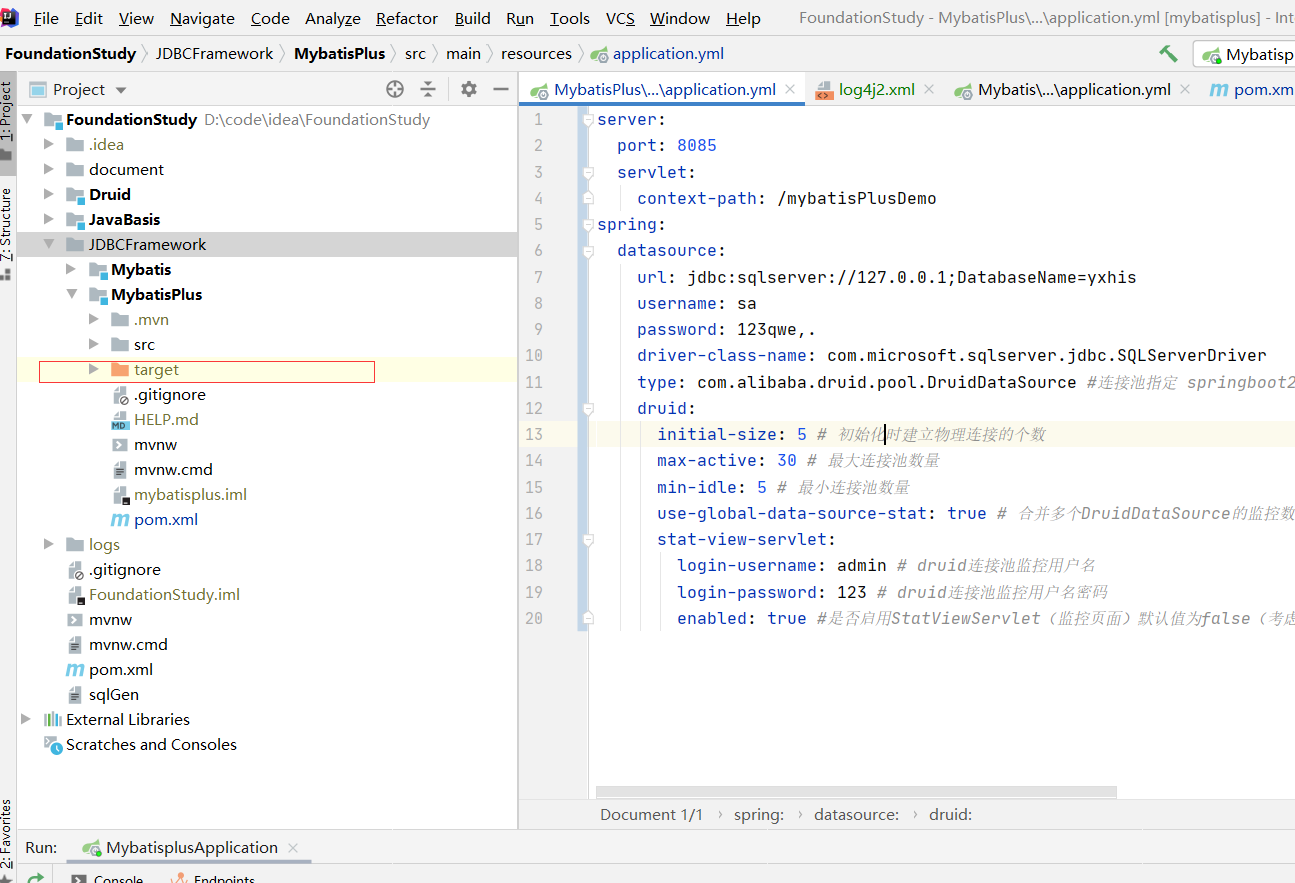Open the Build menu
This screenshot has height=883, width=1295.
472,18
